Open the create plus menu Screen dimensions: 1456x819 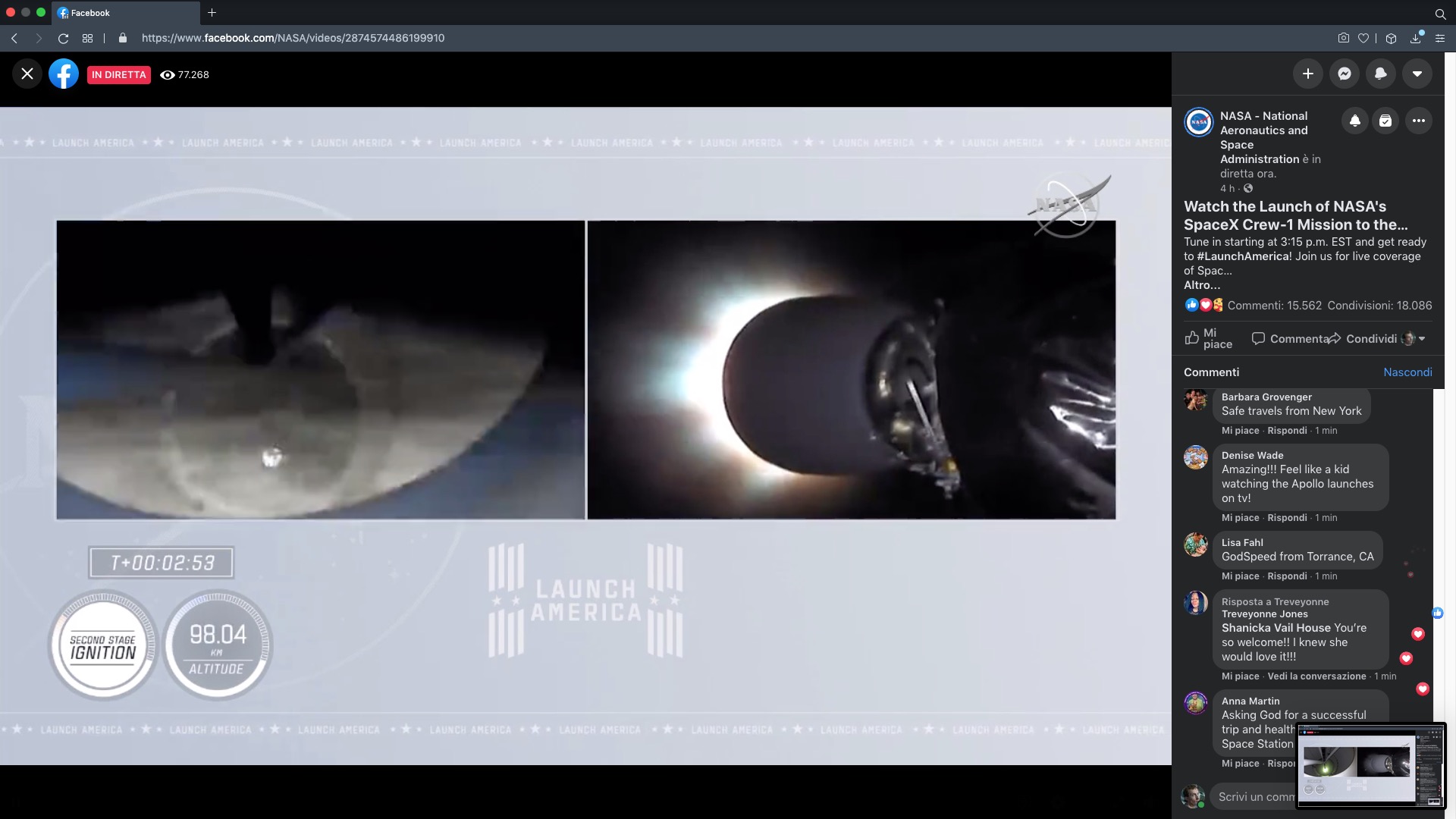pos(1308,74)
